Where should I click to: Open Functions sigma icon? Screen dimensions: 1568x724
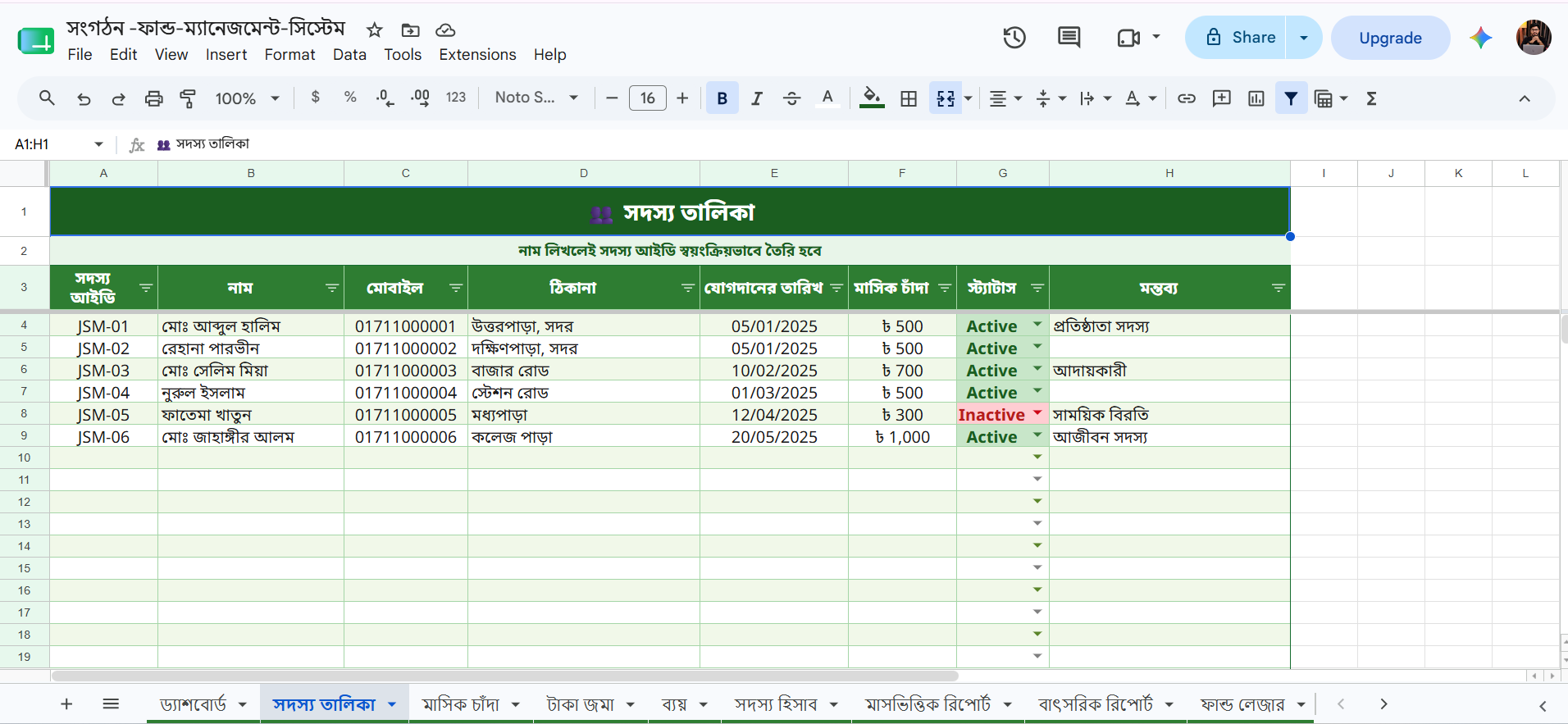pos(1371,98)
